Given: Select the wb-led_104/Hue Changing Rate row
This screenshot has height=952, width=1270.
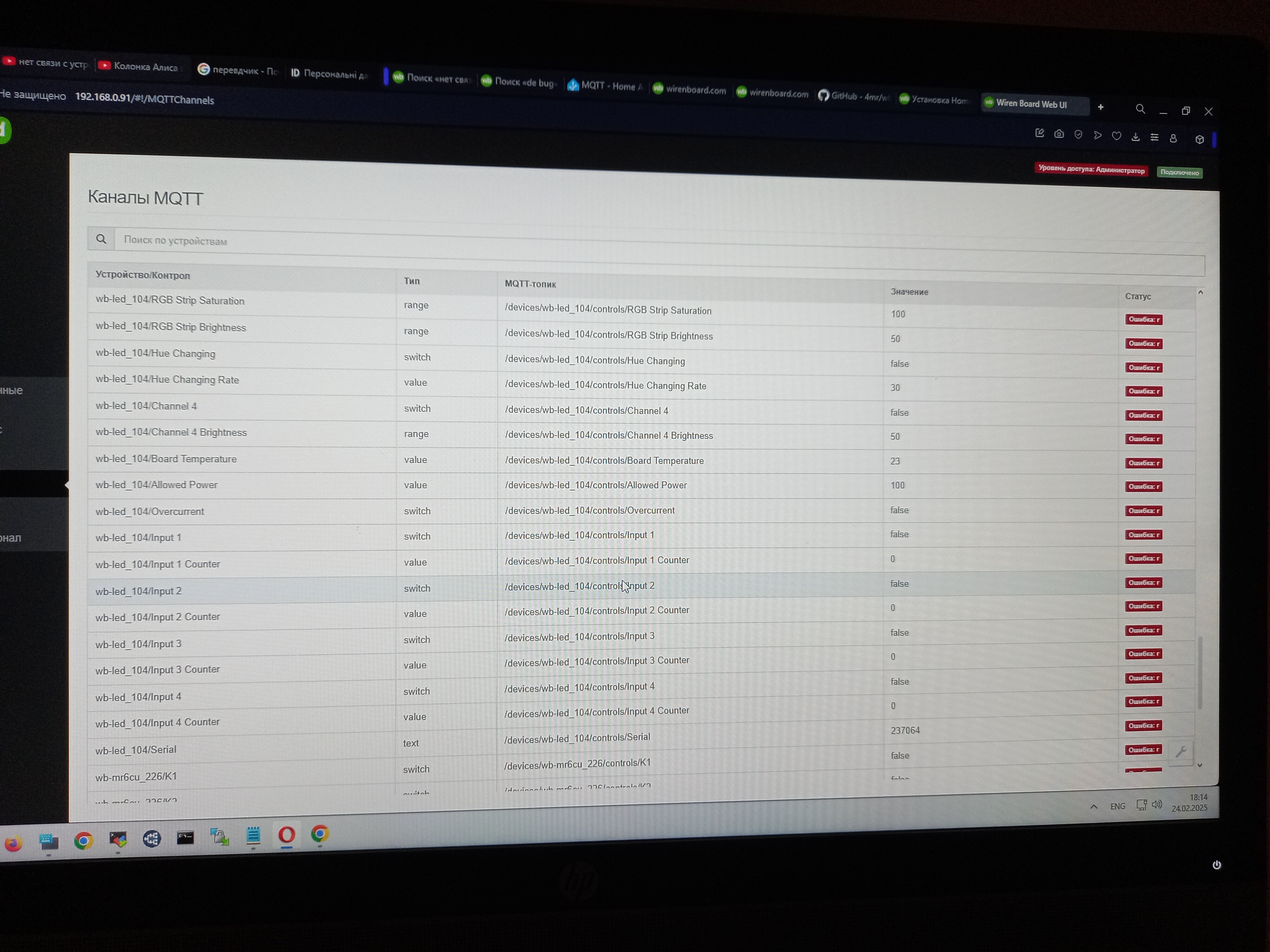Looking at the screenshot, I should [x=641, y=386].
